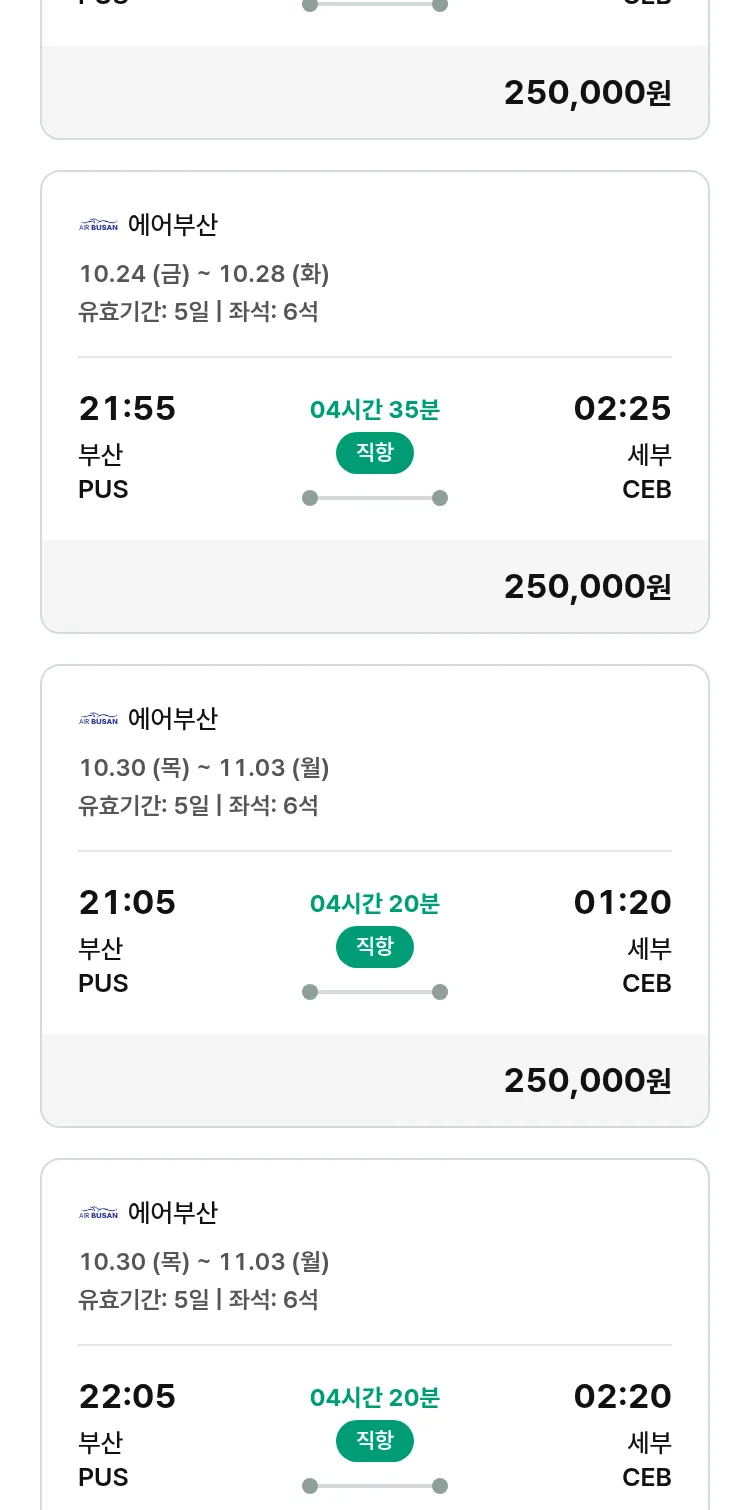750x1510 pixels.
Task: Select the 250,000원 price of the 21:55 flight
Action: click(587, 587)
